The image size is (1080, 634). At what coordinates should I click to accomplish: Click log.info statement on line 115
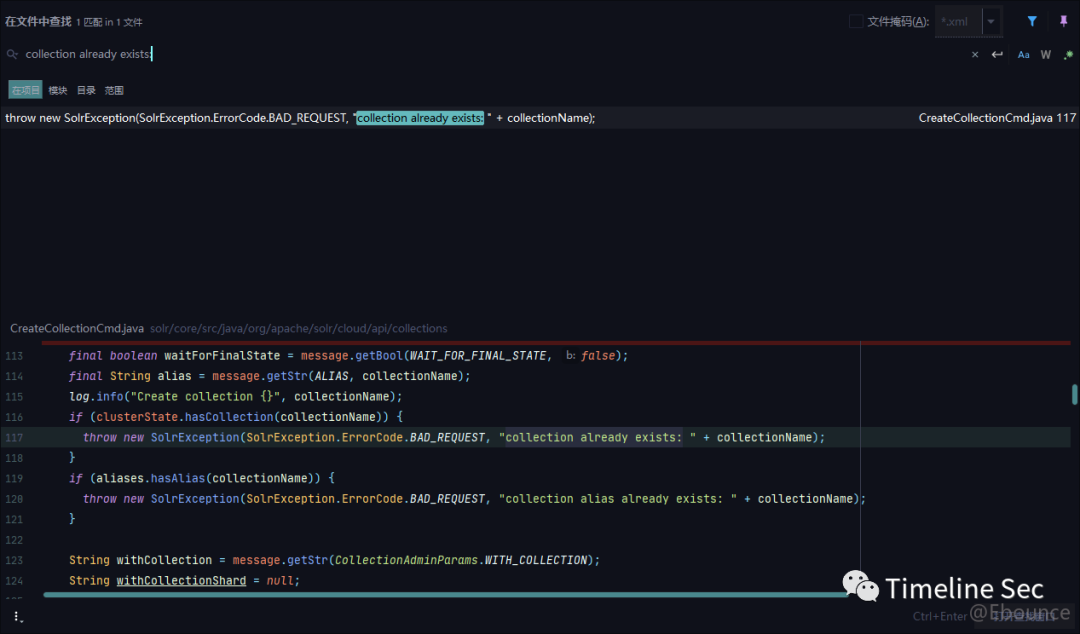pos(235,397)
